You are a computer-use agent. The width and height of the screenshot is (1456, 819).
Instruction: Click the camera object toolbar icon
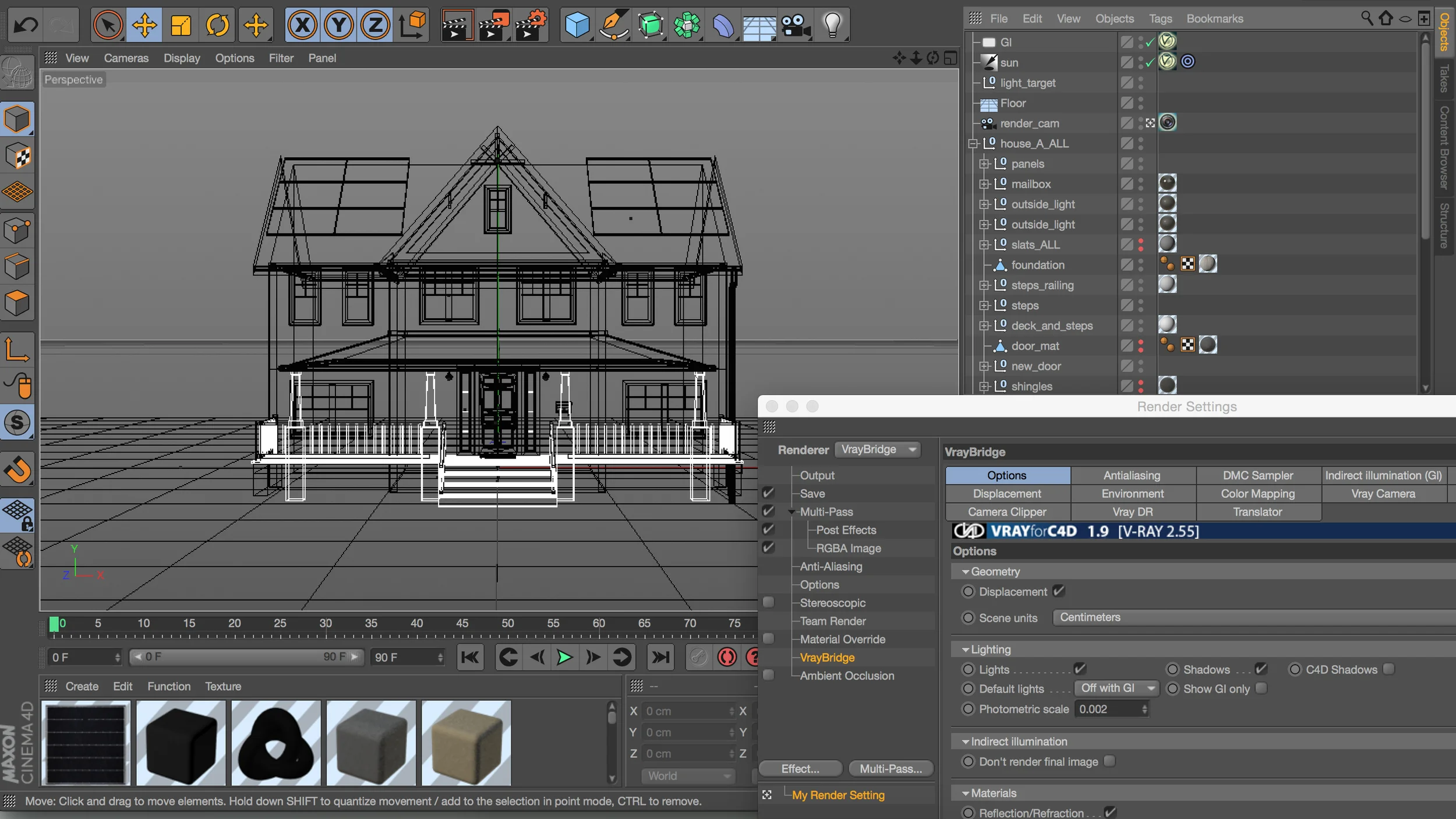[x=795, y=25]
